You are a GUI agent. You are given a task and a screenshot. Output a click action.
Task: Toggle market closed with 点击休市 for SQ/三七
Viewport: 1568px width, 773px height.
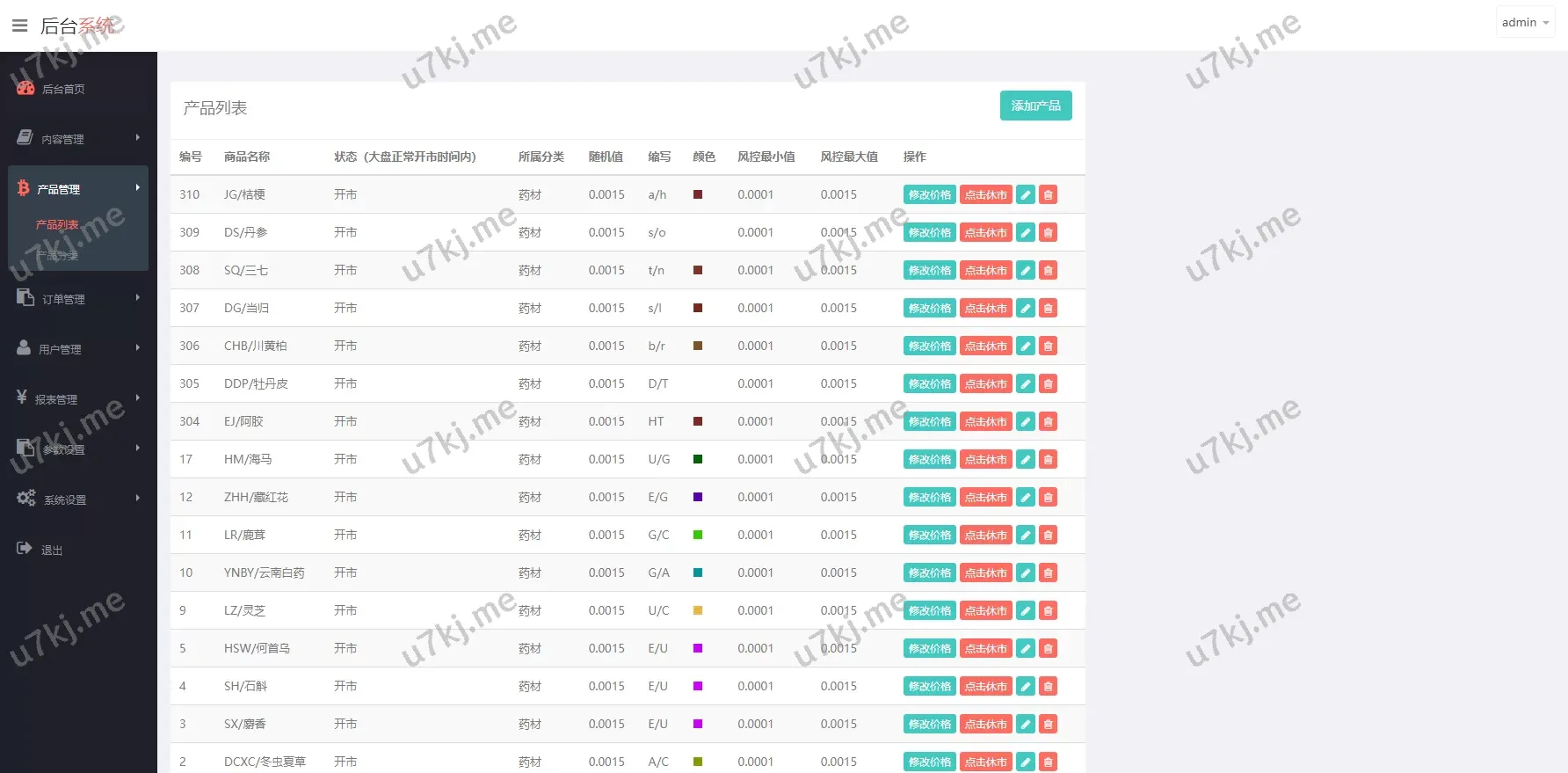985,270
